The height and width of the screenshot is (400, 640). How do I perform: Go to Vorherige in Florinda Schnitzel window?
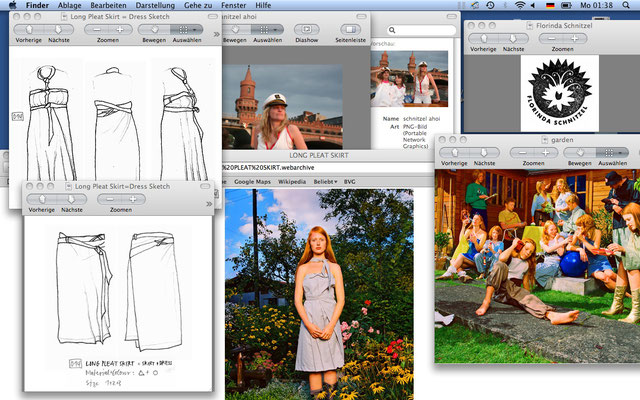[484, 39]
